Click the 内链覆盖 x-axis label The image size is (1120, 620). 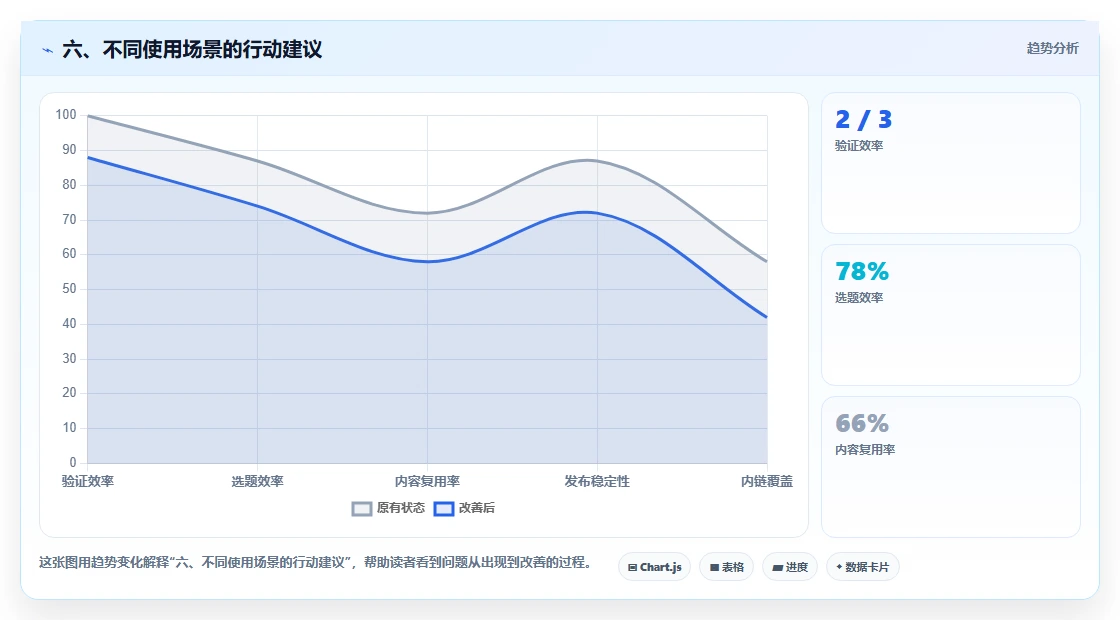point(766,481)
